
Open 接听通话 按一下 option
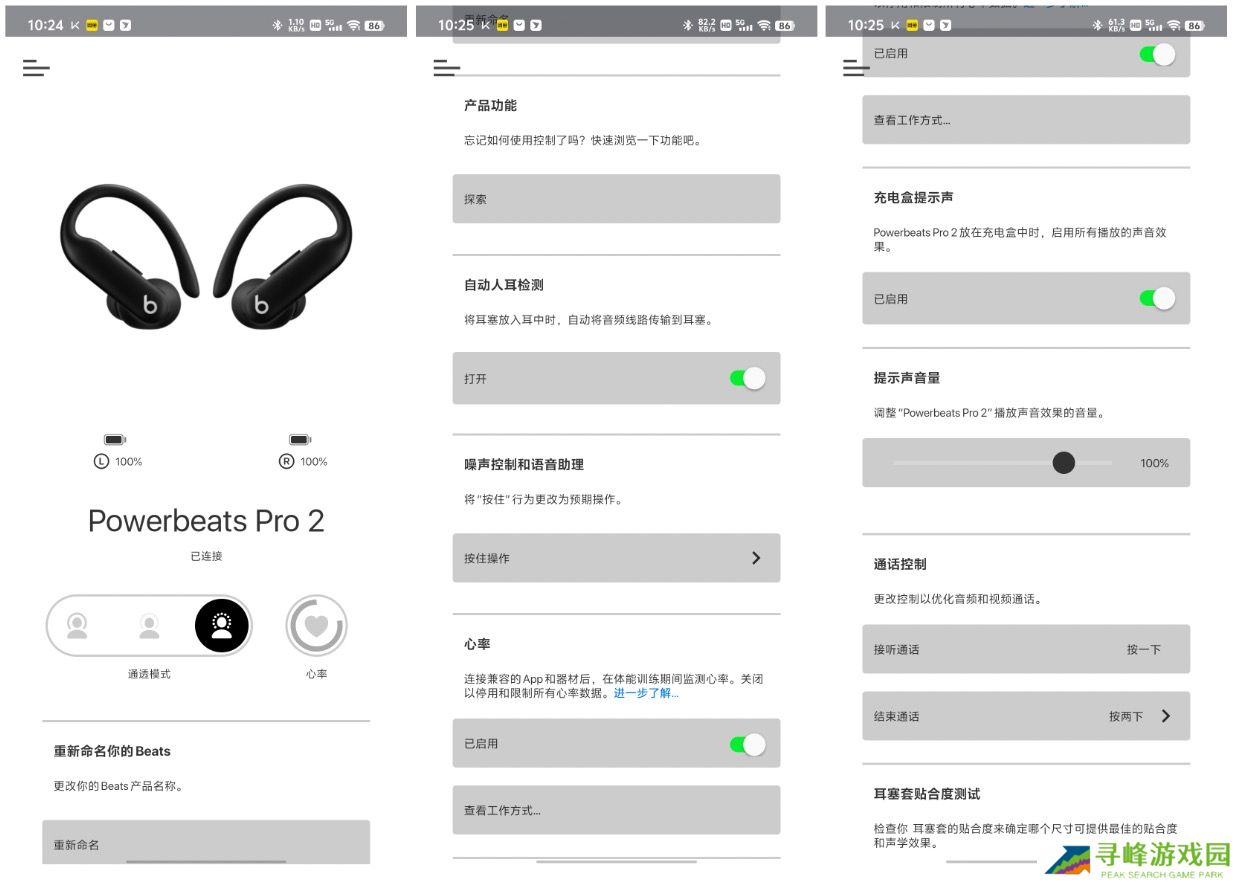[1026, 649]
